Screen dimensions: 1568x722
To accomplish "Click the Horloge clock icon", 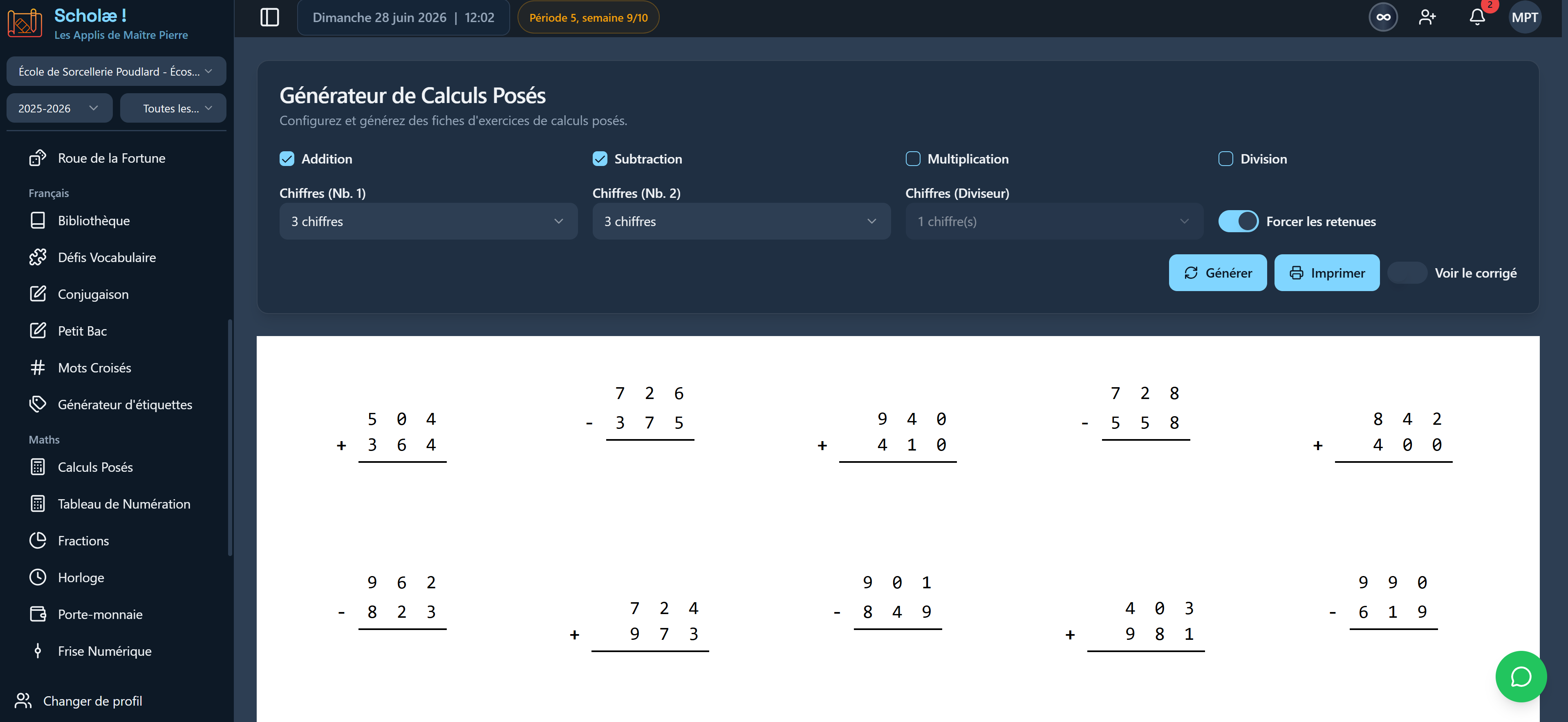I will [x=38, y=577].
